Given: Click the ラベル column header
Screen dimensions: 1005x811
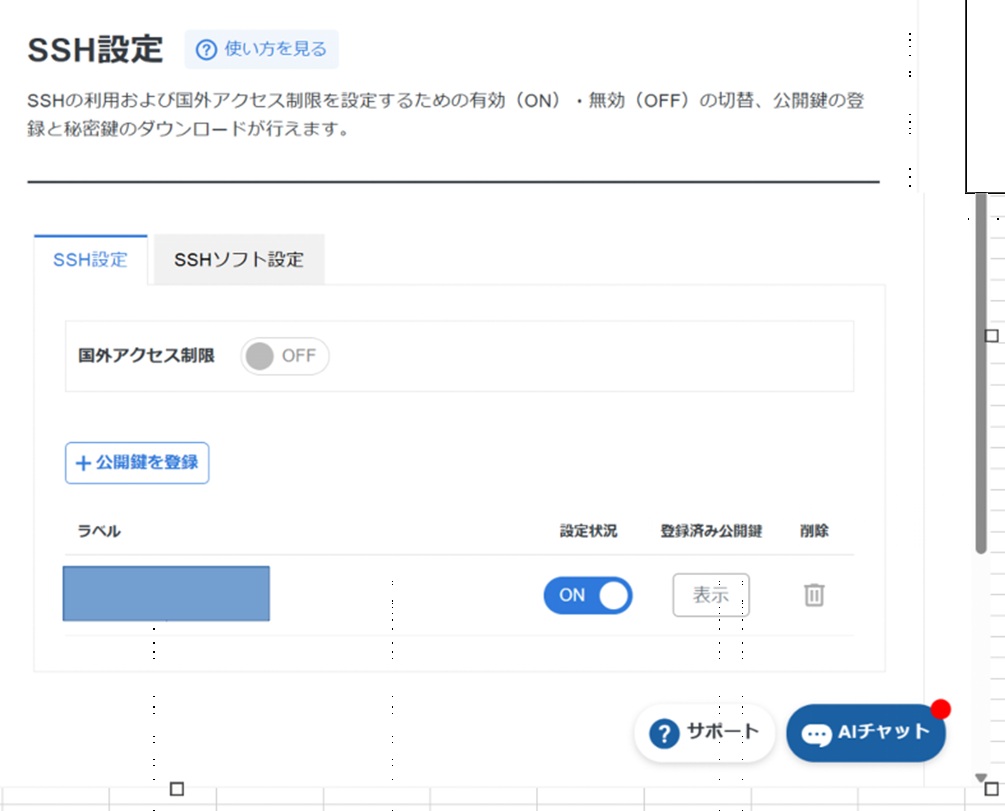Looking at the screenshot, I should tap(99, 531).
